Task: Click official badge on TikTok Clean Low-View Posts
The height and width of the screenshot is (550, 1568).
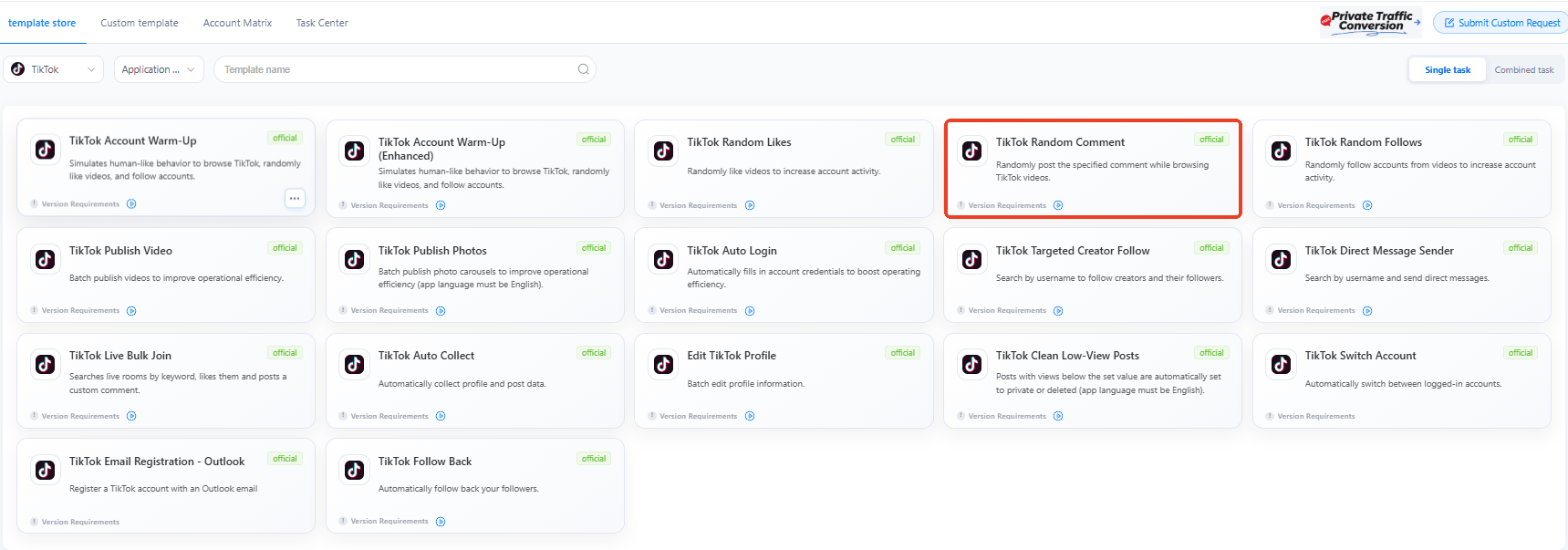Action: (x=1211, y=353)
